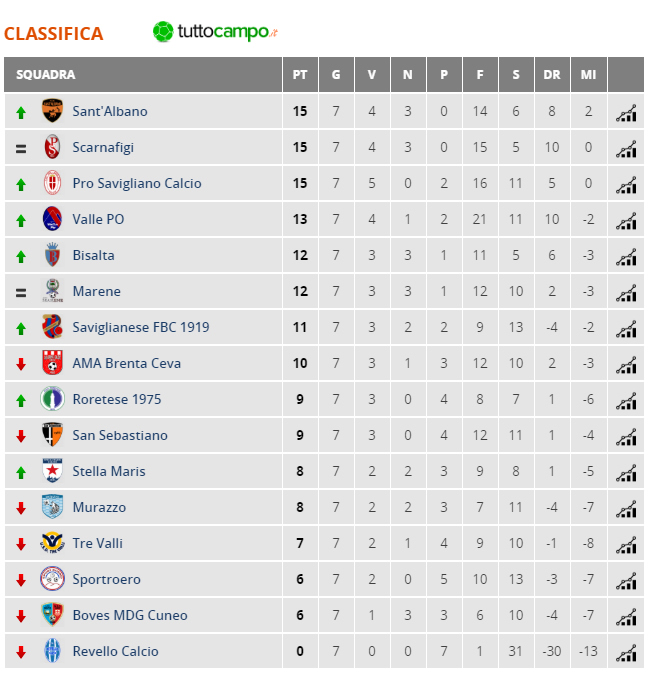Image resolution: width=655 pixels, height=679 pixels.
Task: Open the stats chart icon for Marene
Action: point(626,292)
